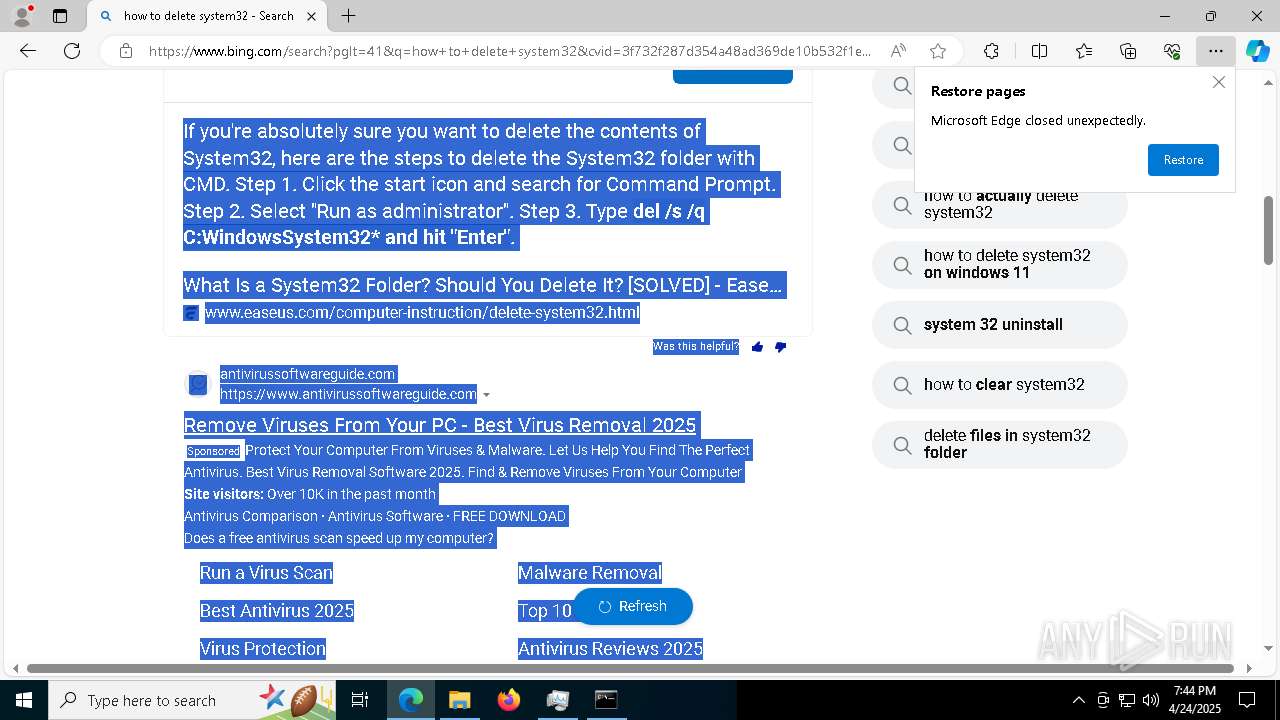Open the Windows Start menu
1280x720 pixels.
(24, 700)
